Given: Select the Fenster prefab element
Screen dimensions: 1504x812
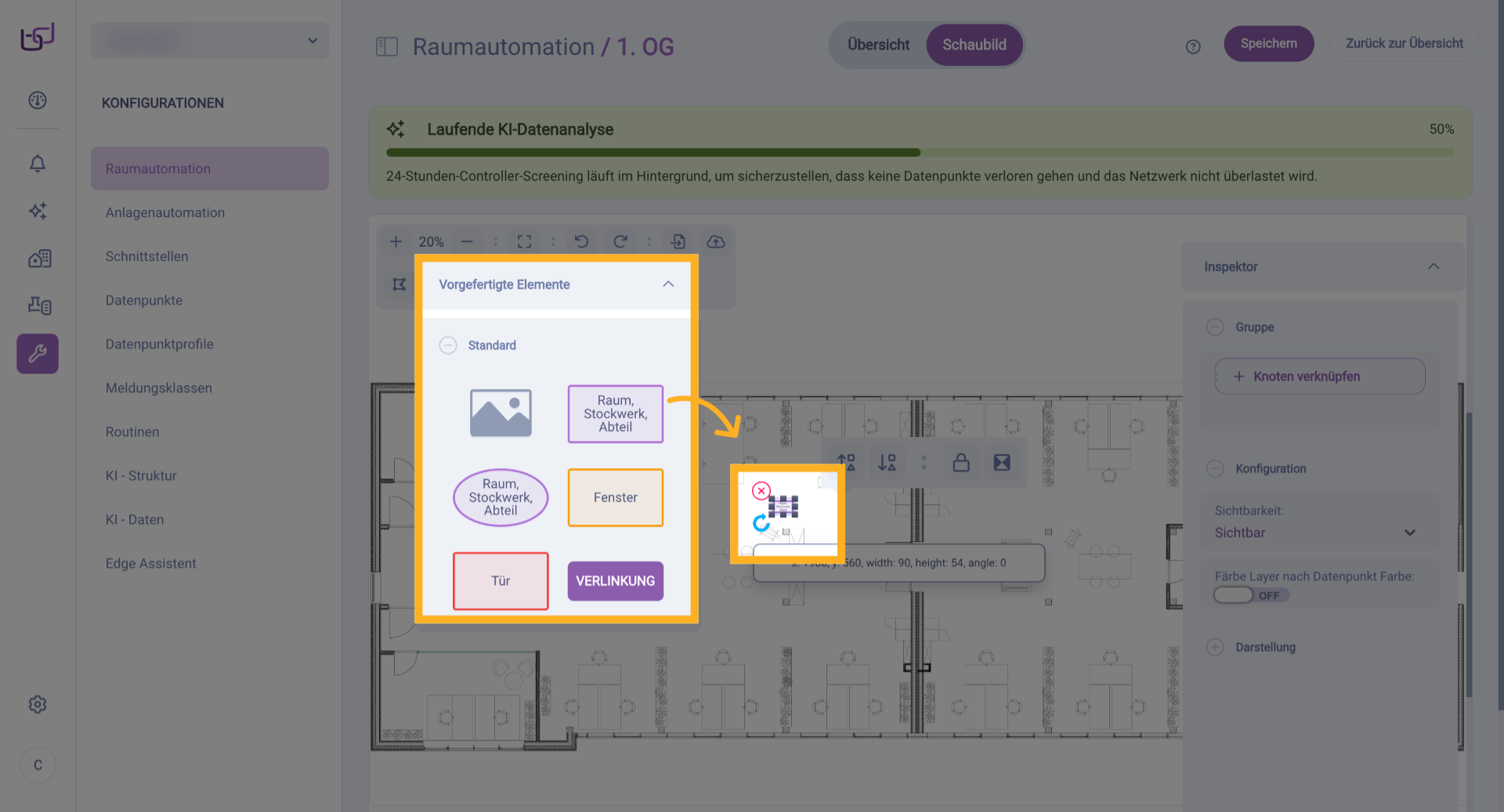Looking at the screenshot, I should 615,497.
